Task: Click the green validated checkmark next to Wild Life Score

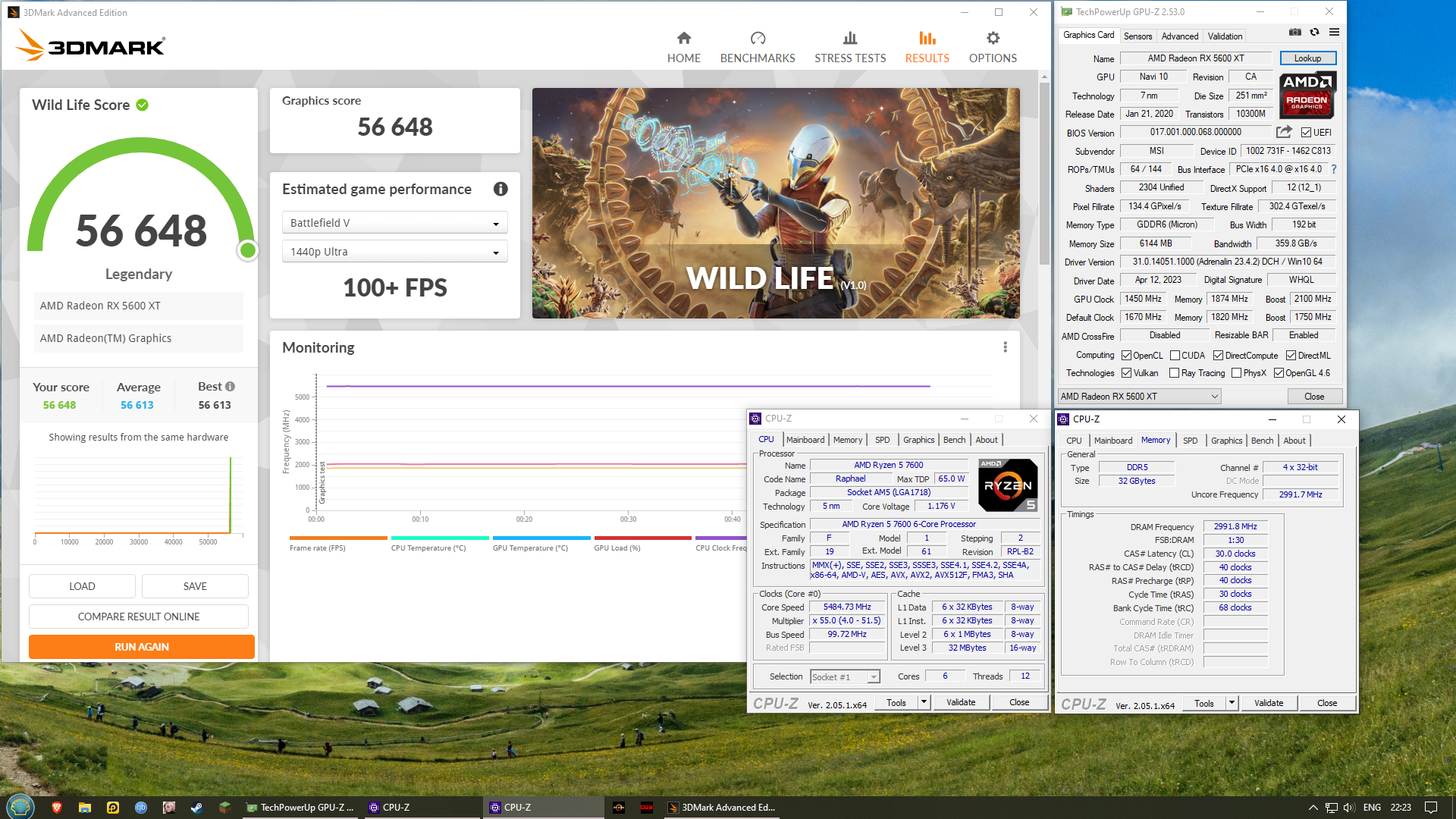Action: [142, 105]
